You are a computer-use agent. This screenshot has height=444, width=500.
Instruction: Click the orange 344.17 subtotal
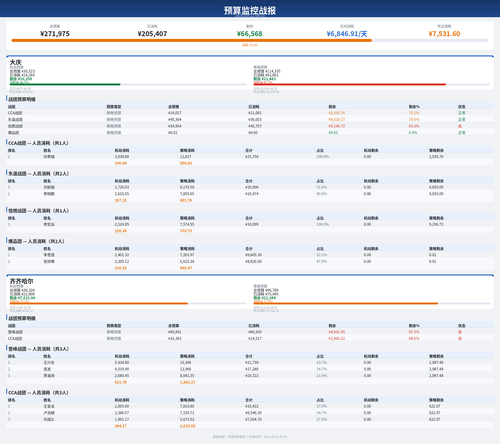point(121,426)
